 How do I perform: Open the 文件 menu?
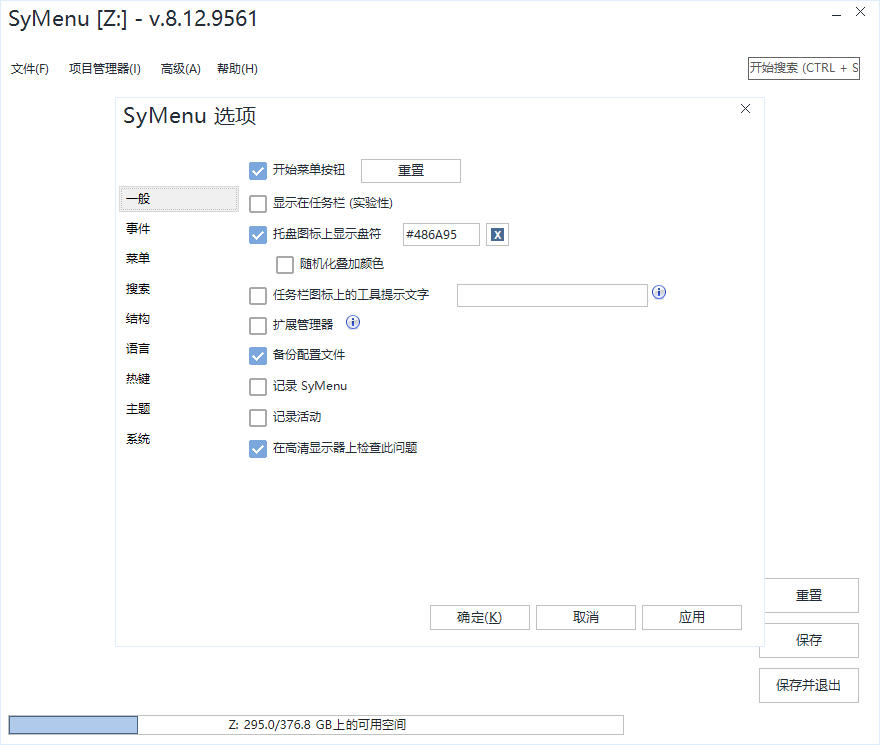coord(30,68)
